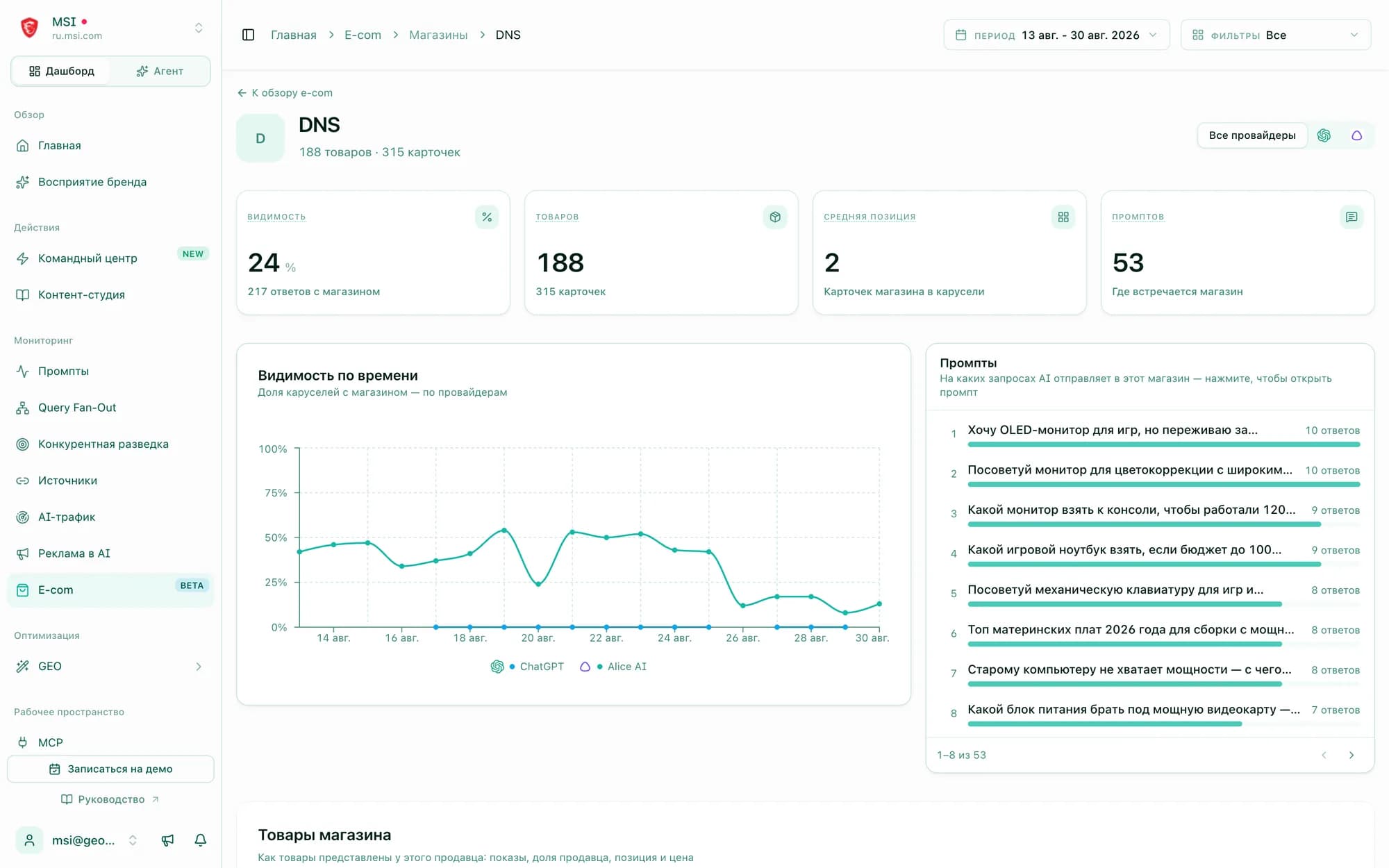Click the Промптов card message icon

click(x=1351, y=217)
